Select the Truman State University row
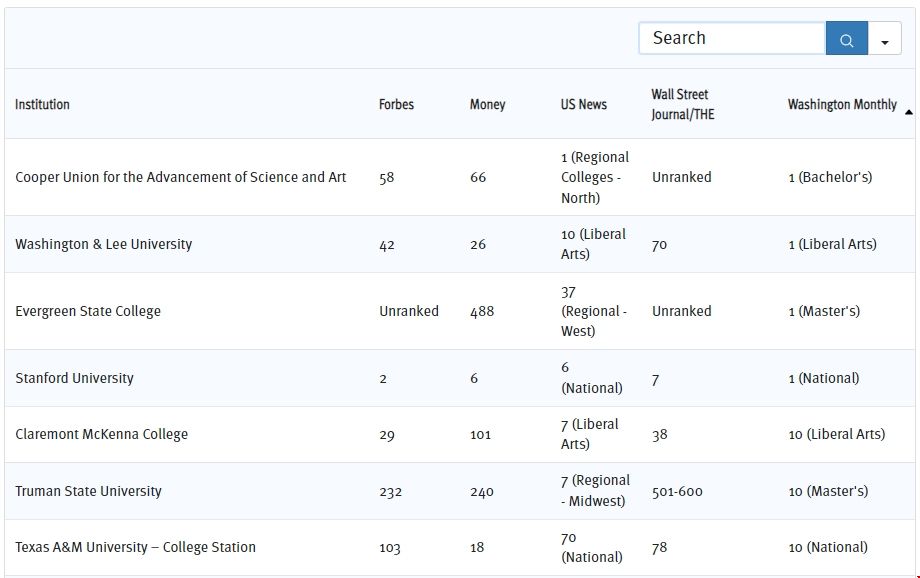 (x=88, y=491)
